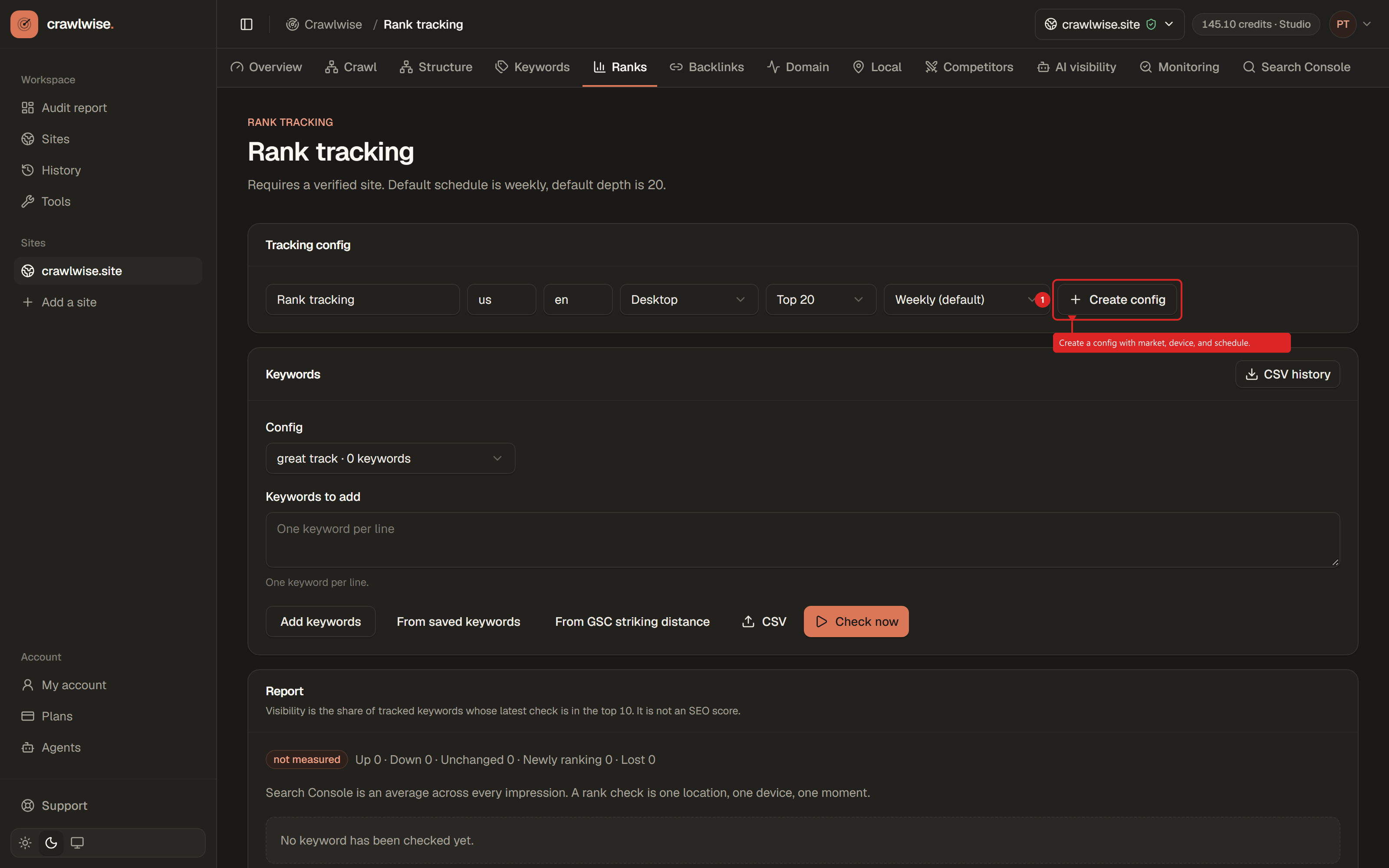The width and height of the screenshot is (1389, 868).
Task: Click the Audit report grid icon
Action: pos(27,107)
